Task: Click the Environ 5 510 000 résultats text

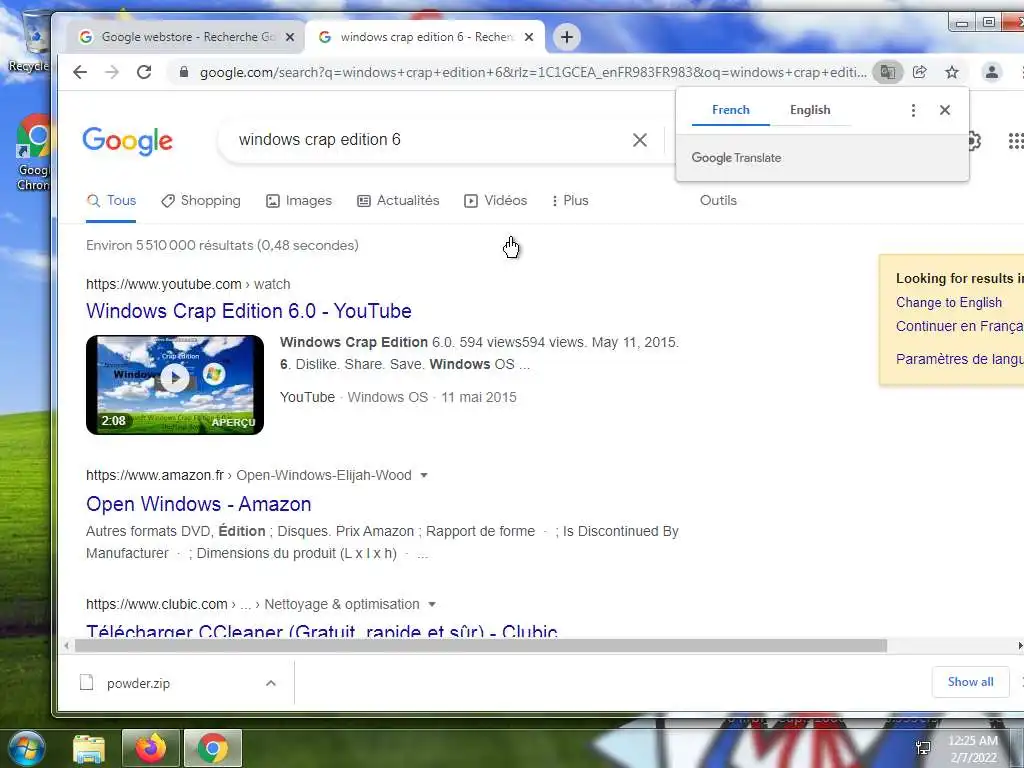Action: [x=222, y=246]
